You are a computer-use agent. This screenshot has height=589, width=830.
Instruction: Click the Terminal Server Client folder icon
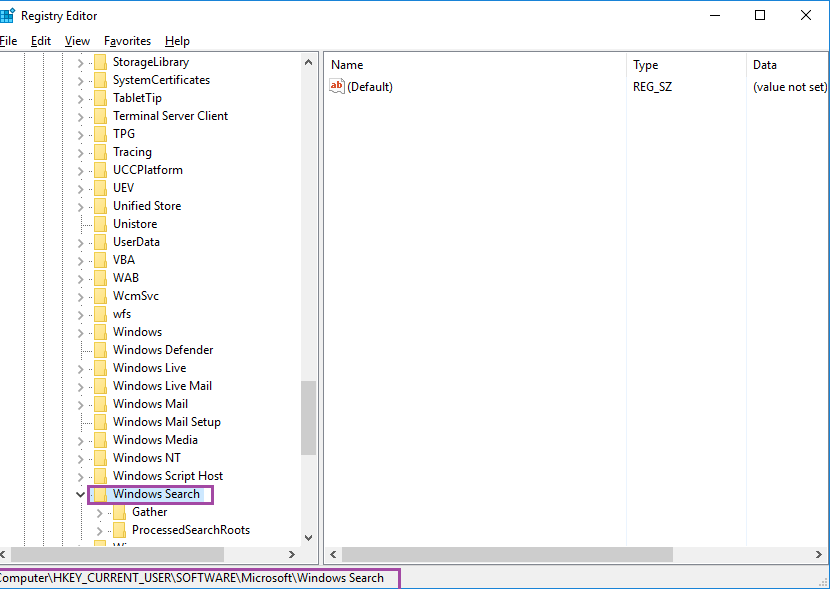pos(100,116)
